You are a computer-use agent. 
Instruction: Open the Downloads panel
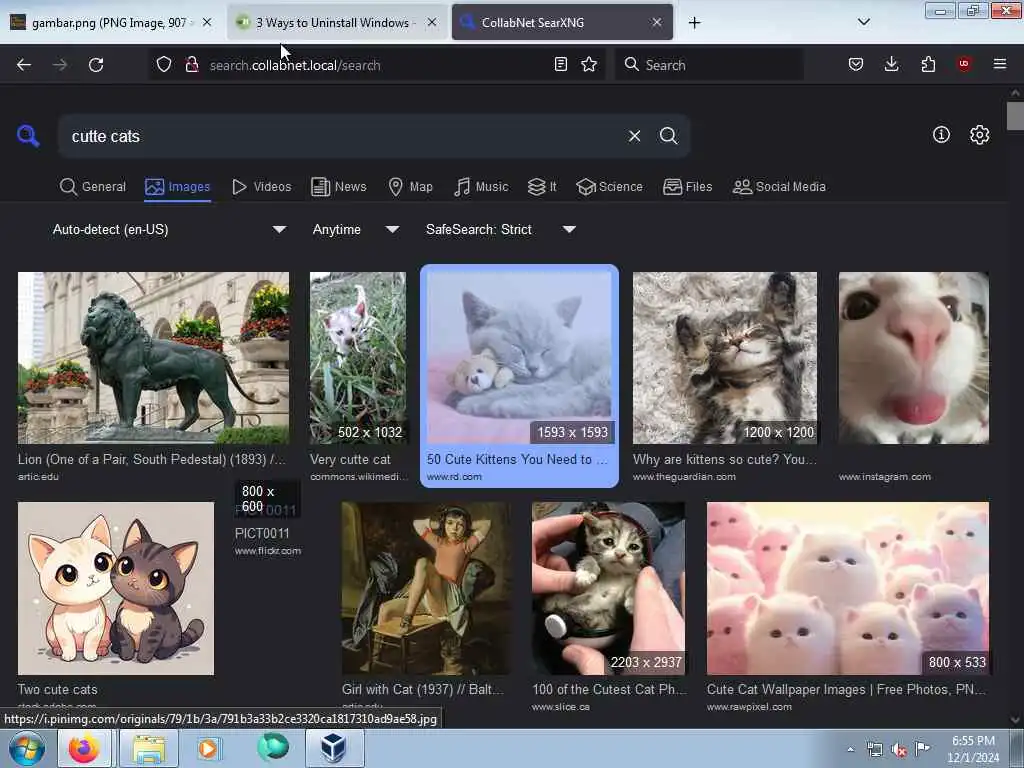891,64
